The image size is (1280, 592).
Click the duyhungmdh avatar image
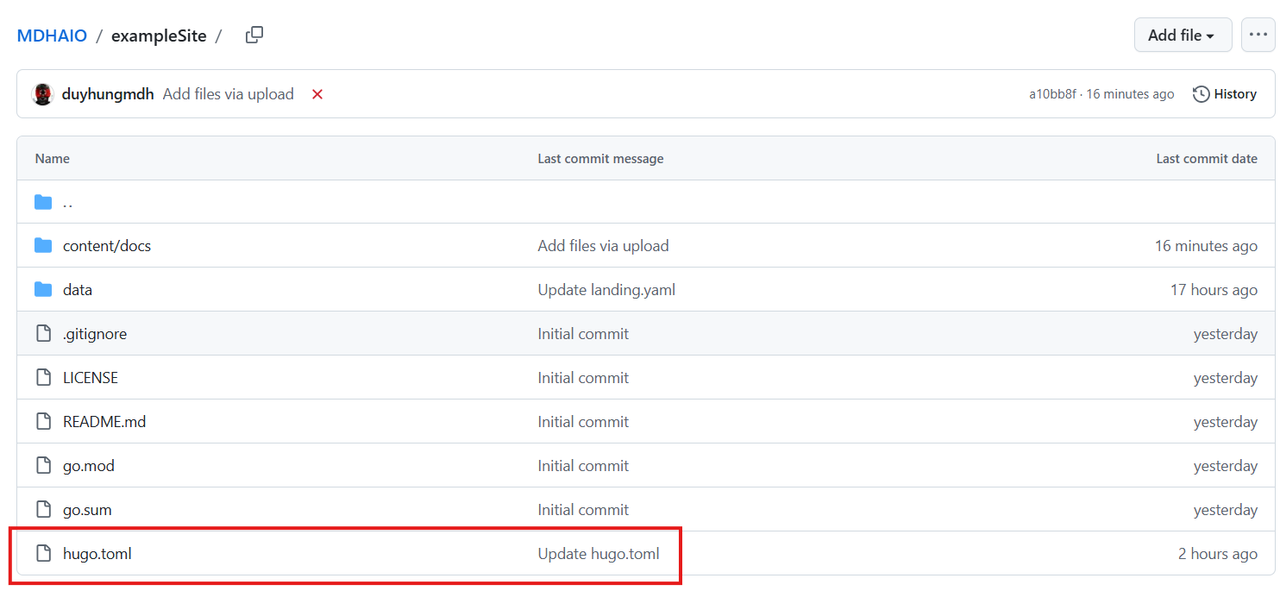click(43, 94)
